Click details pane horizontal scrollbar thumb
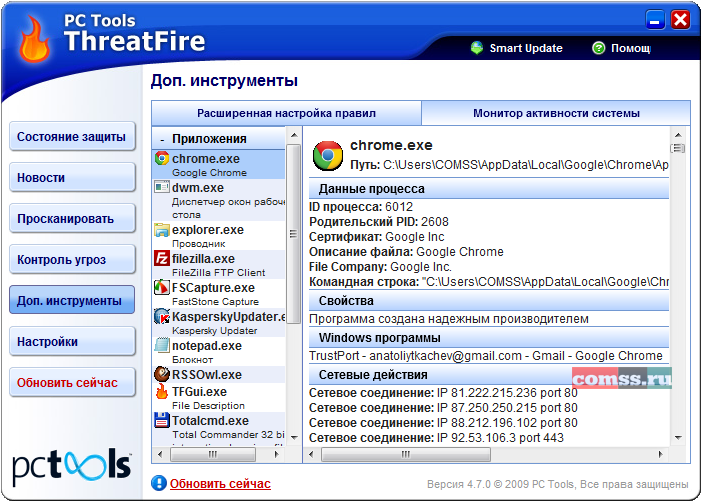The width and height of the screenshot is (702, 502). tap(406, 455)
